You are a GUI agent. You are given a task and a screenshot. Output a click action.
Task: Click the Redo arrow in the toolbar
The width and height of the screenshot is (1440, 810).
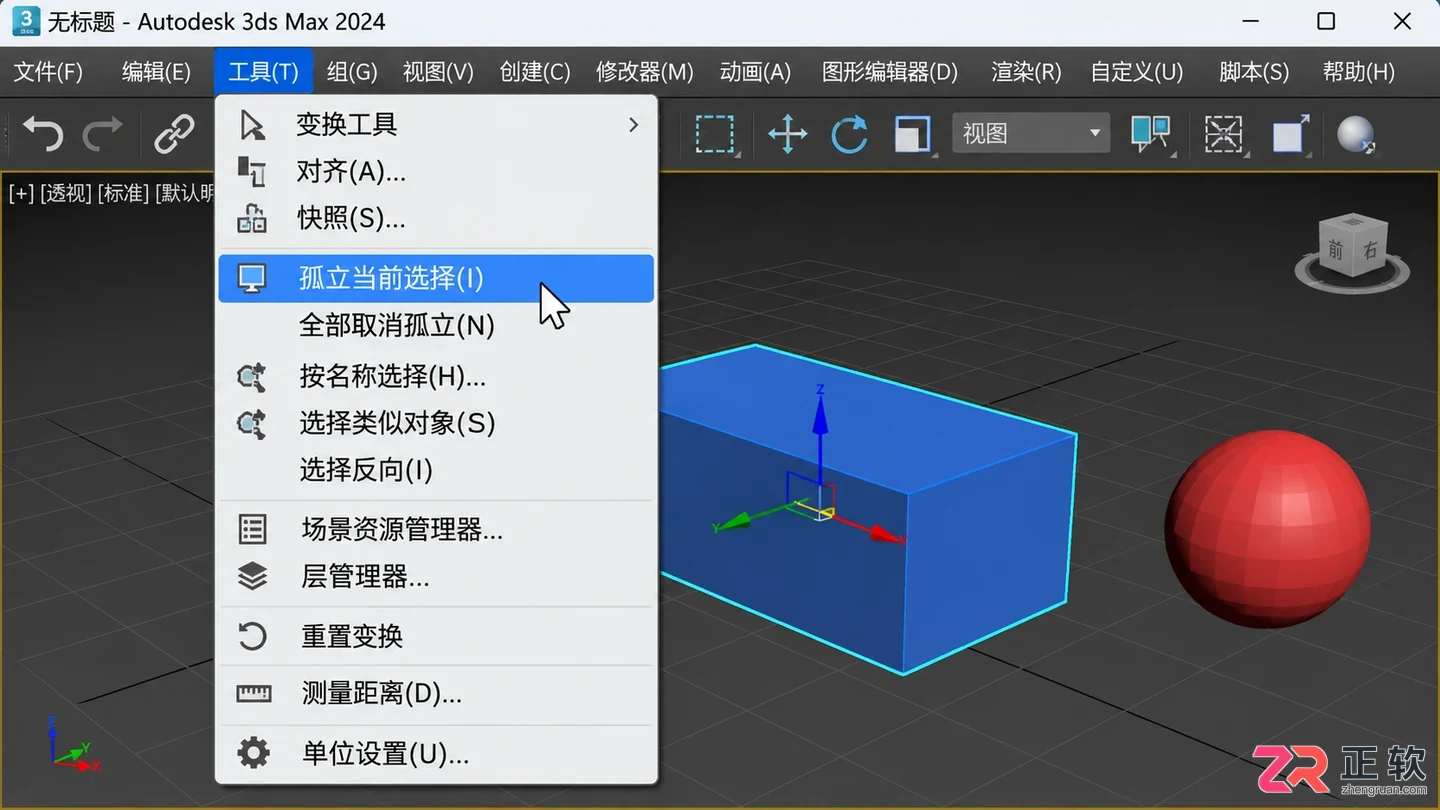click(103, 133)
